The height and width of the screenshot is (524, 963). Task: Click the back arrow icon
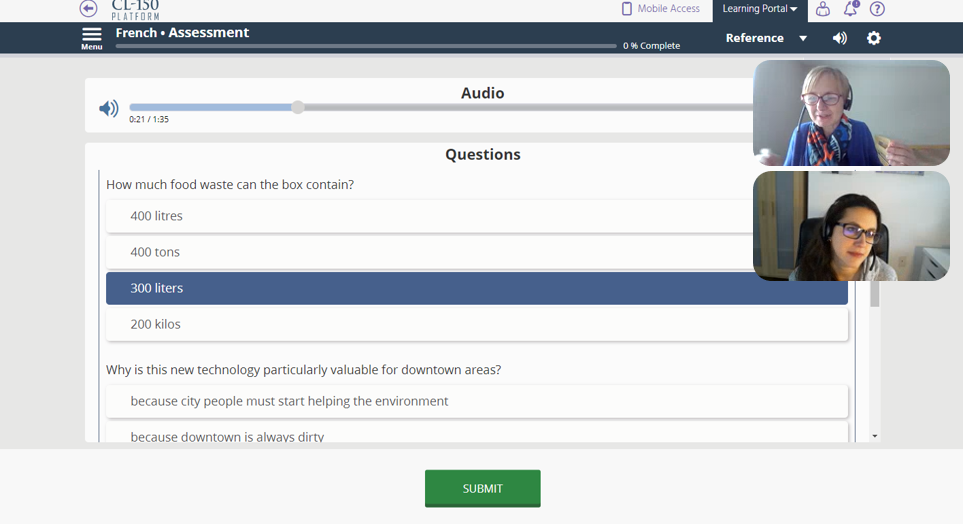(89, 9)
